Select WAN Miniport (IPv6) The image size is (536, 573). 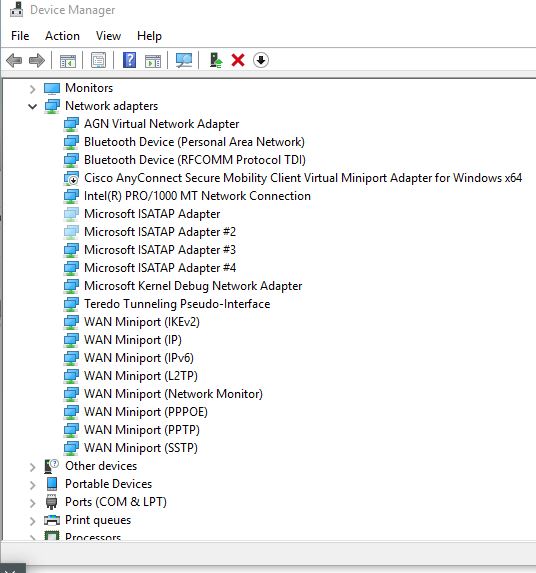coord(139,358)
